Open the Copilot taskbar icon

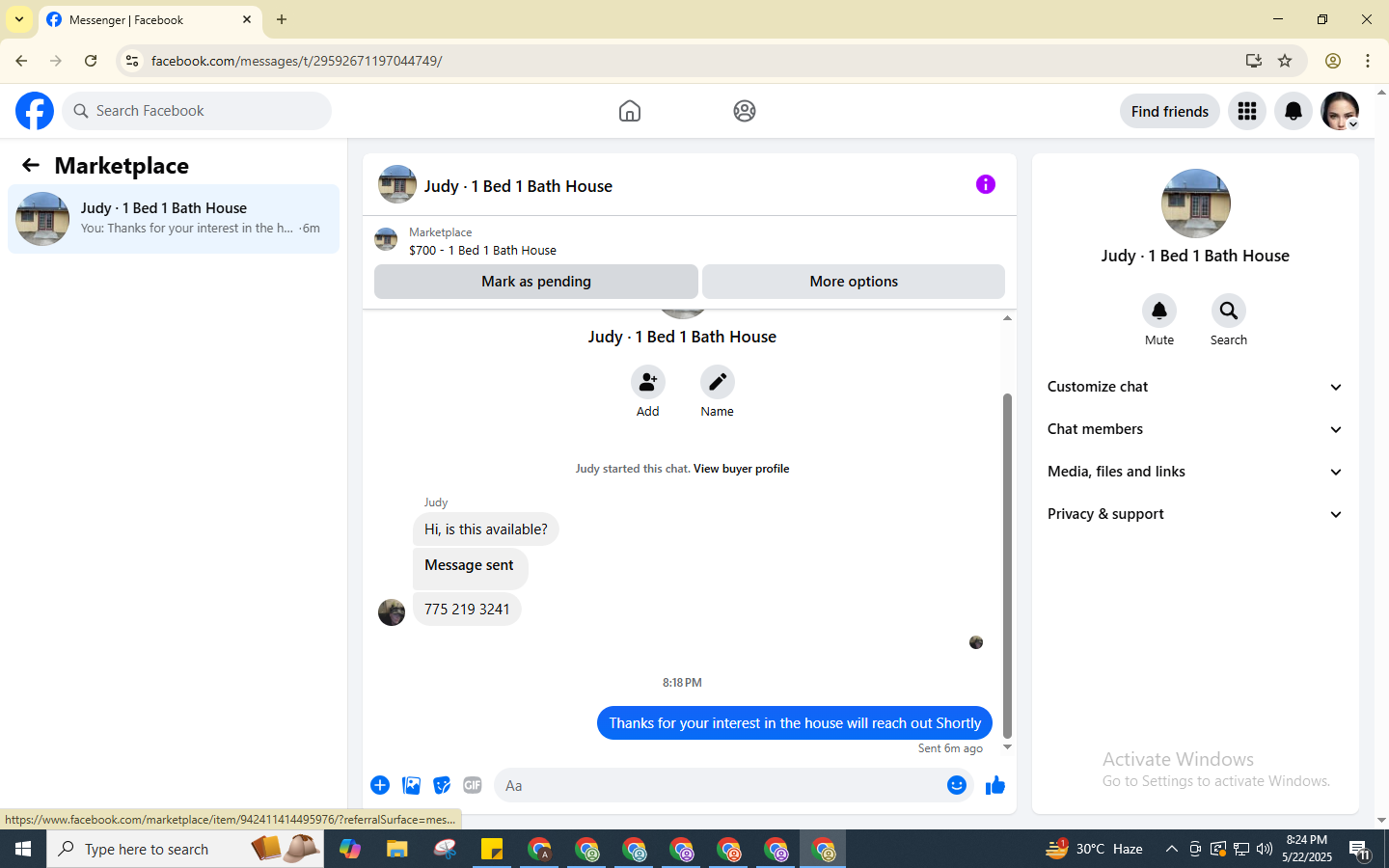click(350, 849)
